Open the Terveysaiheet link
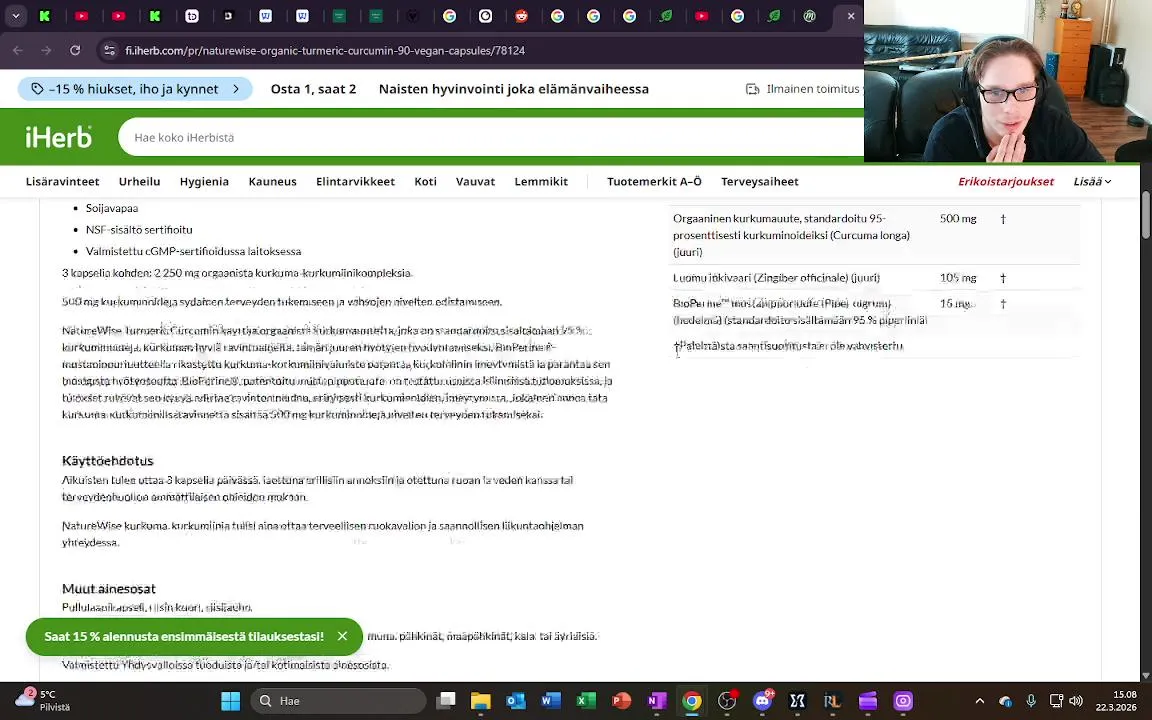1152x720 pixels. [x=760, y=181]
